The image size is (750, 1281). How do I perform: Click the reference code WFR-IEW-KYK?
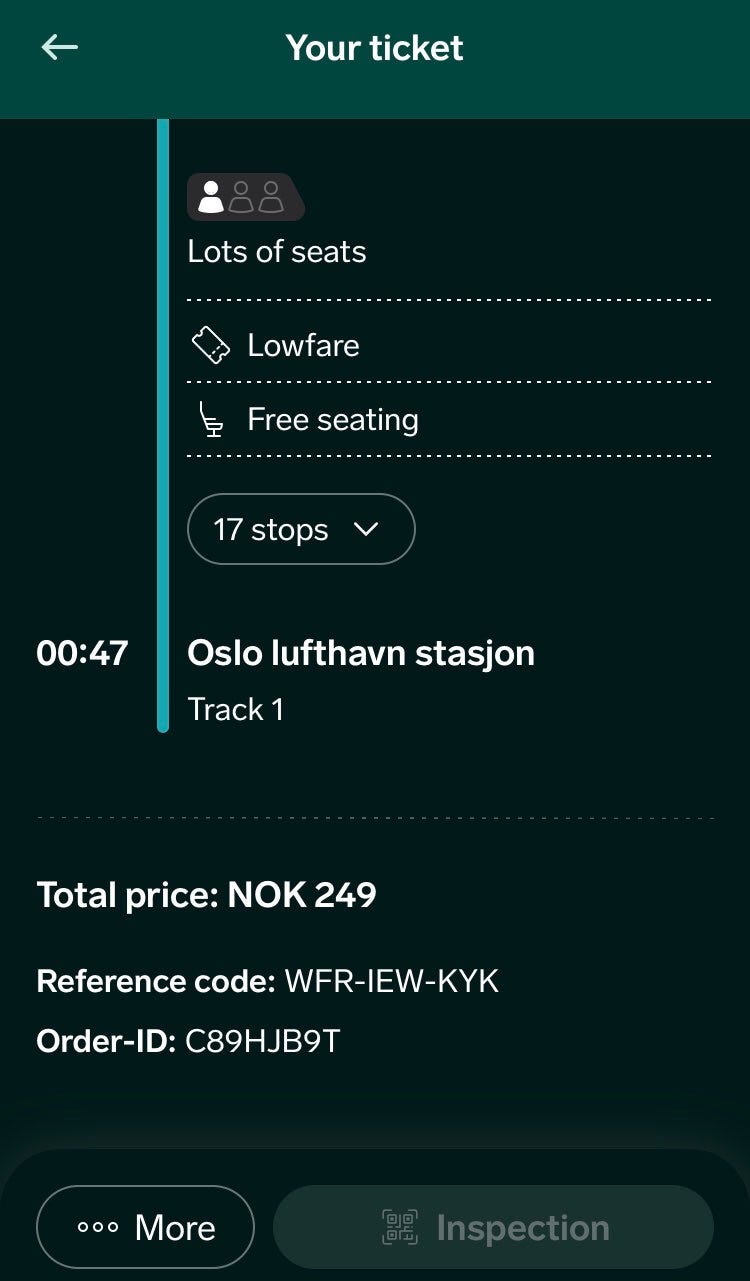pyautogui.click(x=391, y=981)
